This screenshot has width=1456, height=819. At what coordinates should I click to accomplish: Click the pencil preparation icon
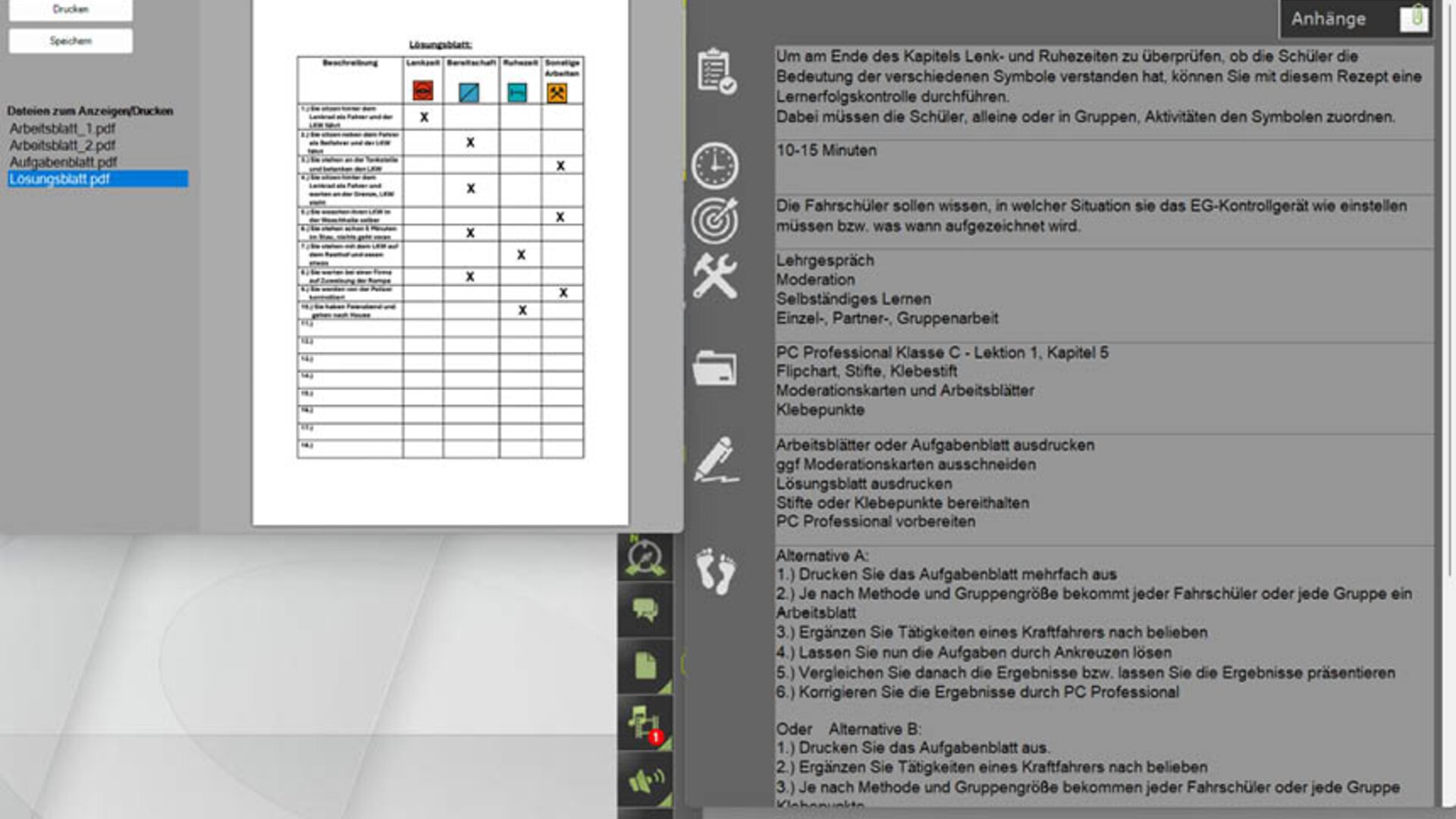714,460
